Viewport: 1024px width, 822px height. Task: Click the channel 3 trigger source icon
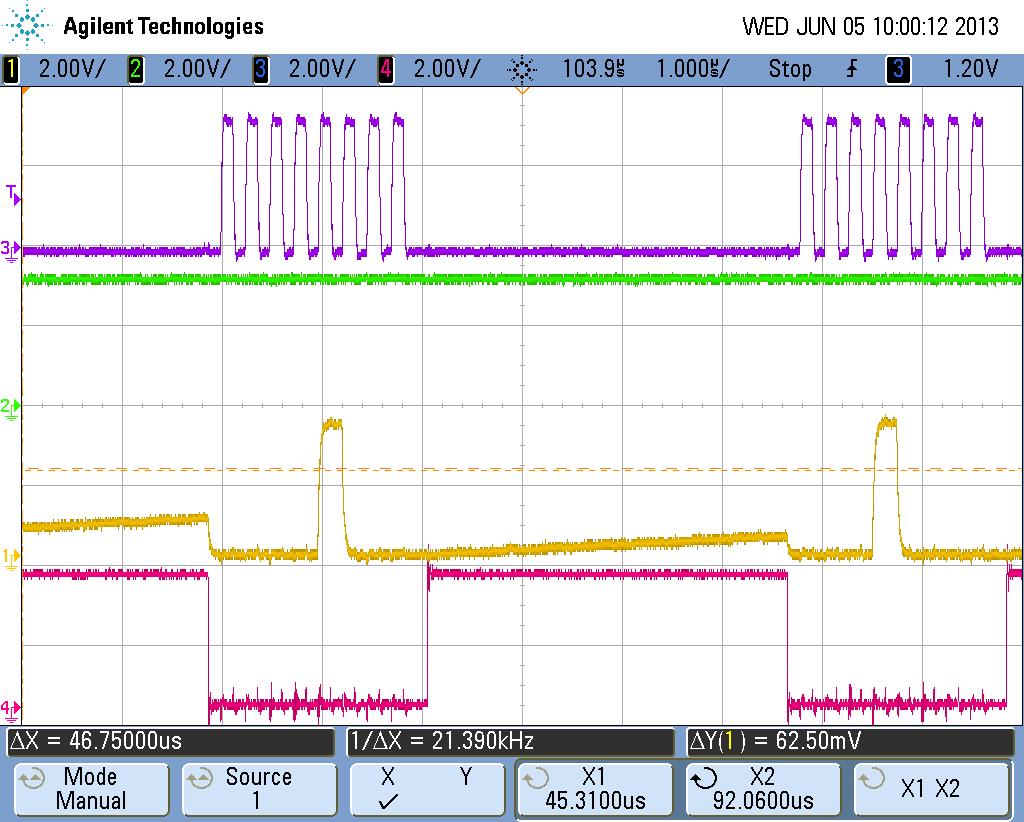(x=898, y=69)
